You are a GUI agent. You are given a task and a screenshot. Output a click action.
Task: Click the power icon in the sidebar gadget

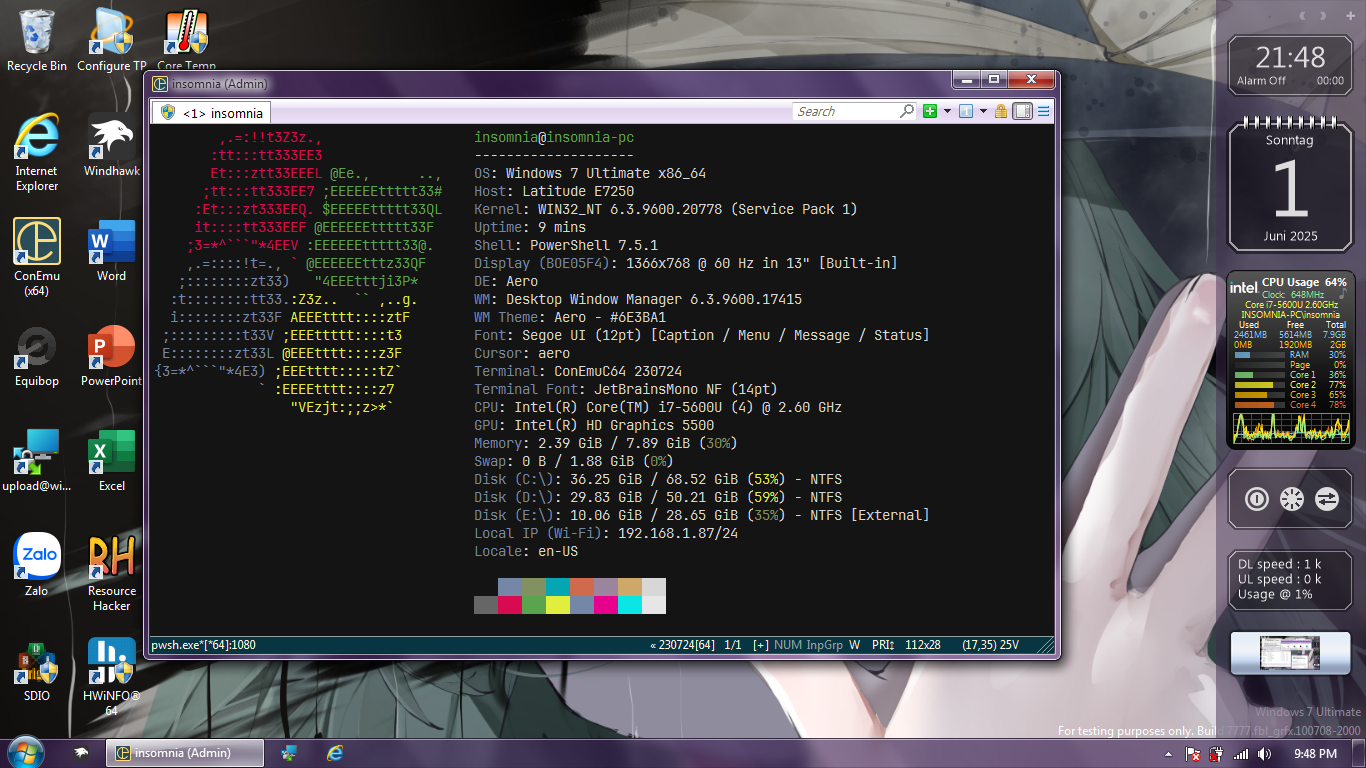click(x=1256, y=498)
